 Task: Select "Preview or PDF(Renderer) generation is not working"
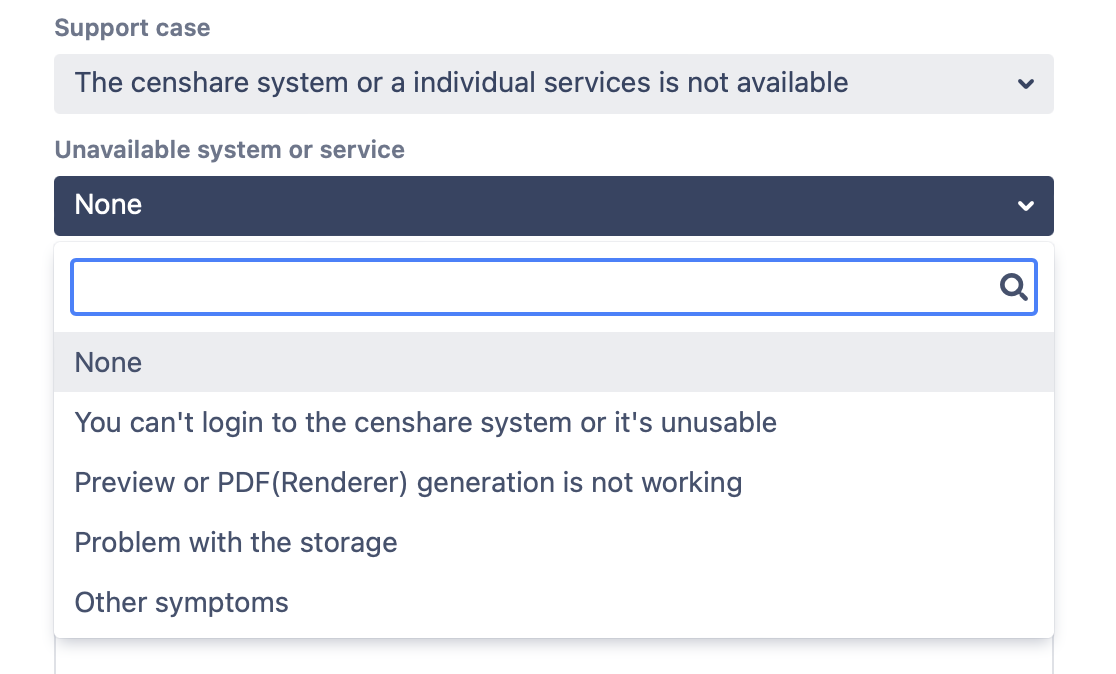coord(408,483)
